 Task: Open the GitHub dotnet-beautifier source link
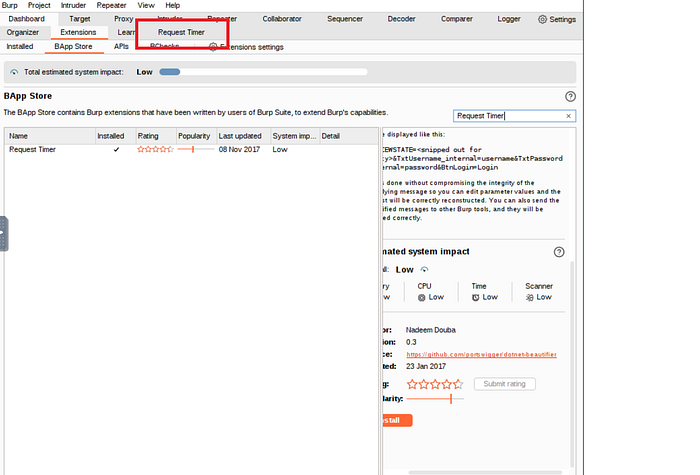point(481,354)
